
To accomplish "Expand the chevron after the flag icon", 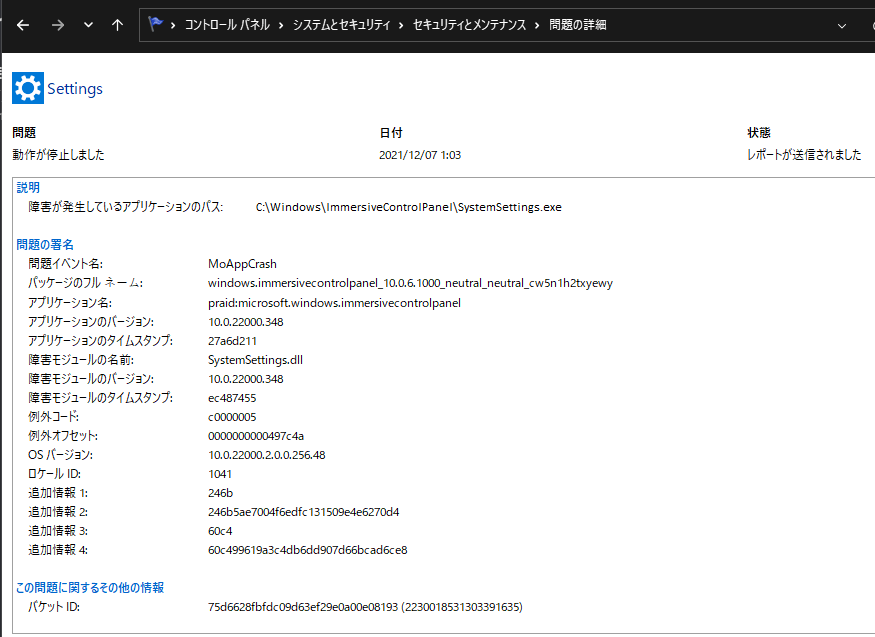I will tap(173, 25).
